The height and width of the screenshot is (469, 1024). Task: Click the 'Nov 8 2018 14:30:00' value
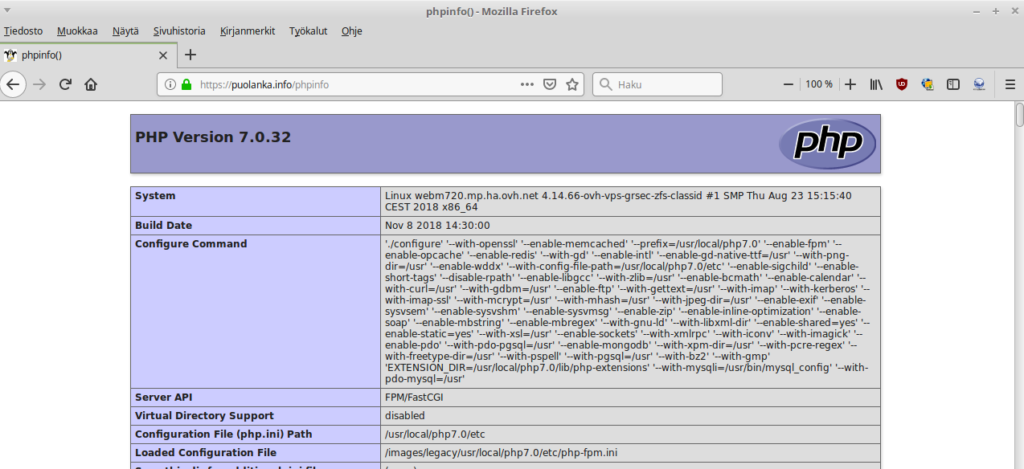(437, 225)
